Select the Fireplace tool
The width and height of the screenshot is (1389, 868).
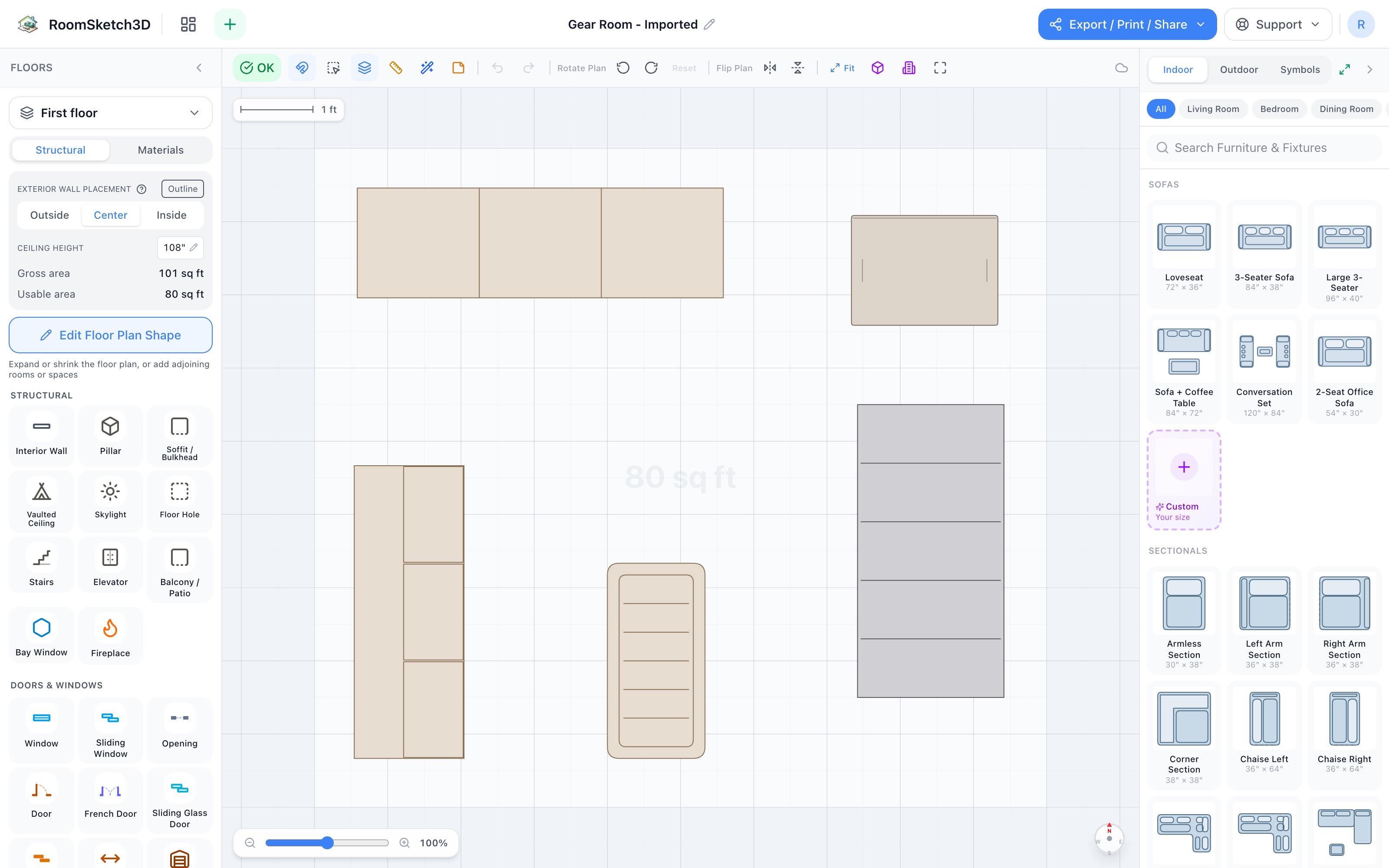click(x=110, y=636)
